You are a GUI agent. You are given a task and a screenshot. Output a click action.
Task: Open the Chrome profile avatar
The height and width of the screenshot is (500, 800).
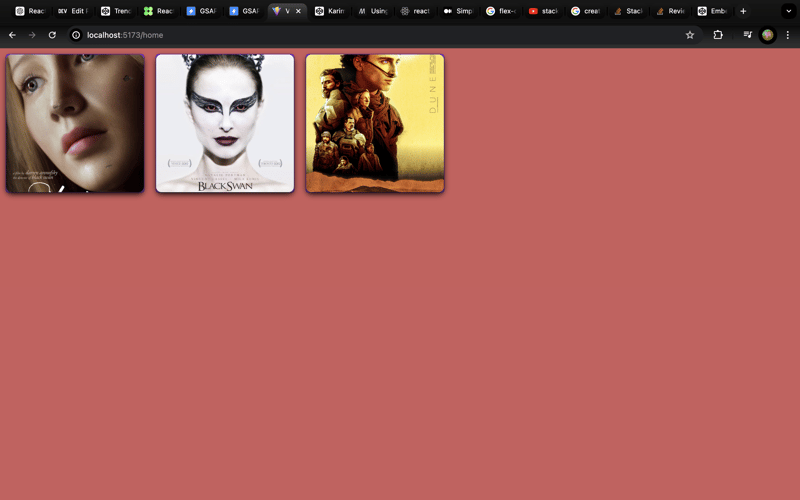pos(767,35)
